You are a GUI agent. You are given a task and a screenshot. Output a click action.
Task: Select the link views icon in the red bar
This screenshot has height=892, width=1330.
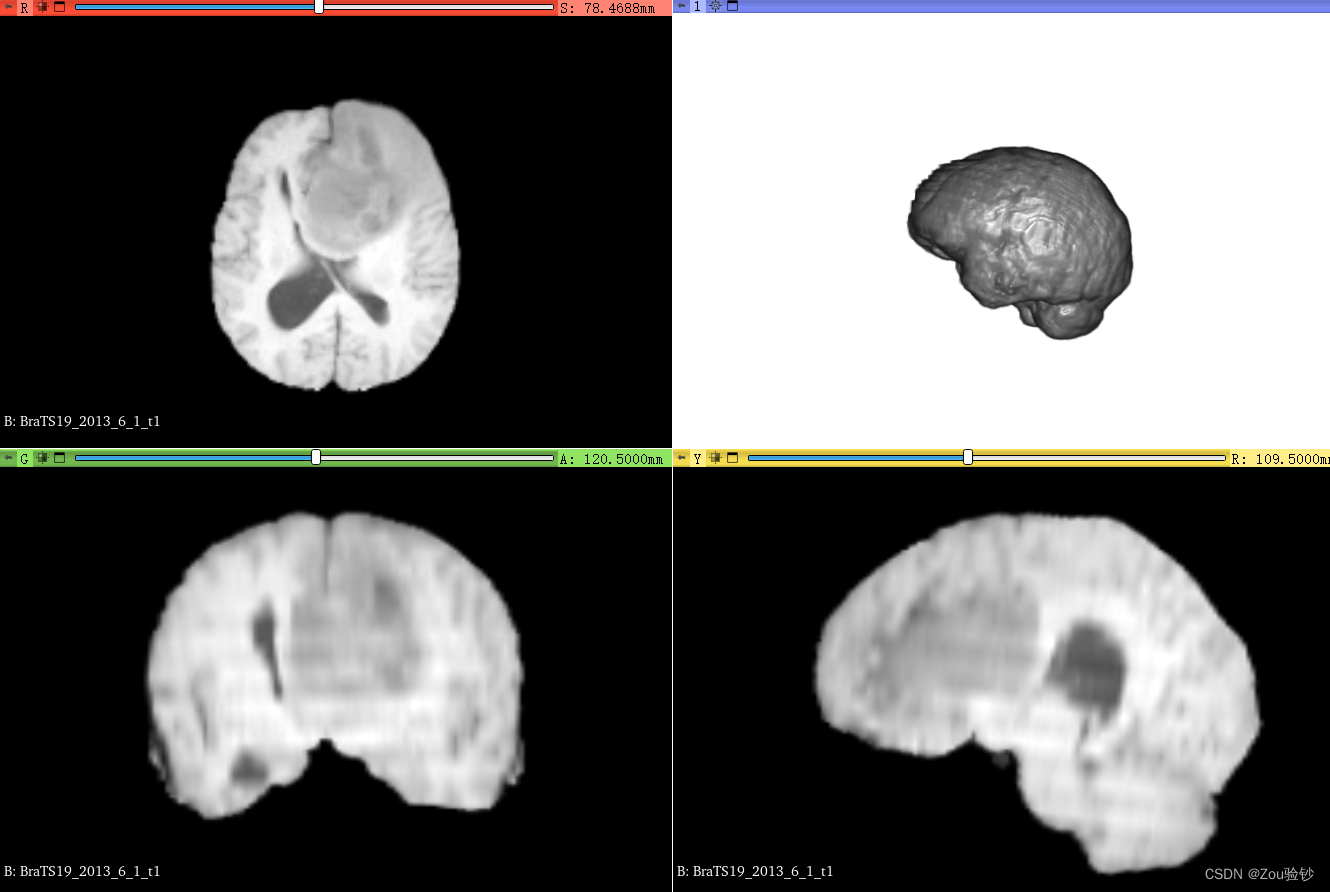pos(42,7)
